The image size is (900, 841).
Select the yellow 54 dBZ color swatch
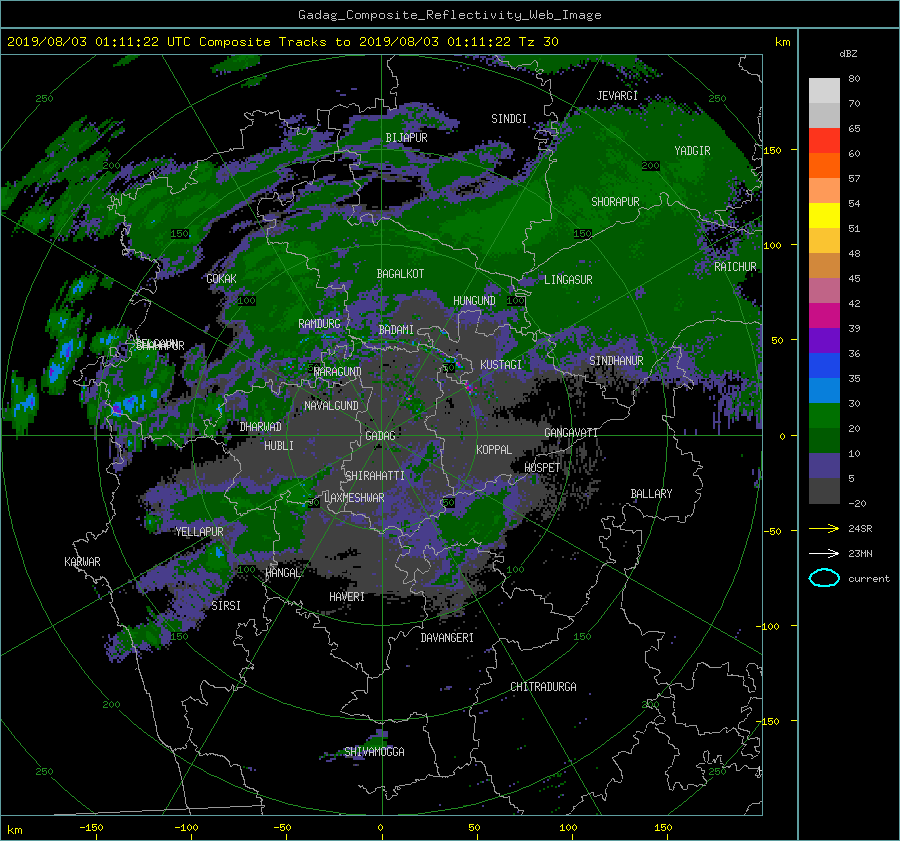pyautogui.click(x=824, y=215)
